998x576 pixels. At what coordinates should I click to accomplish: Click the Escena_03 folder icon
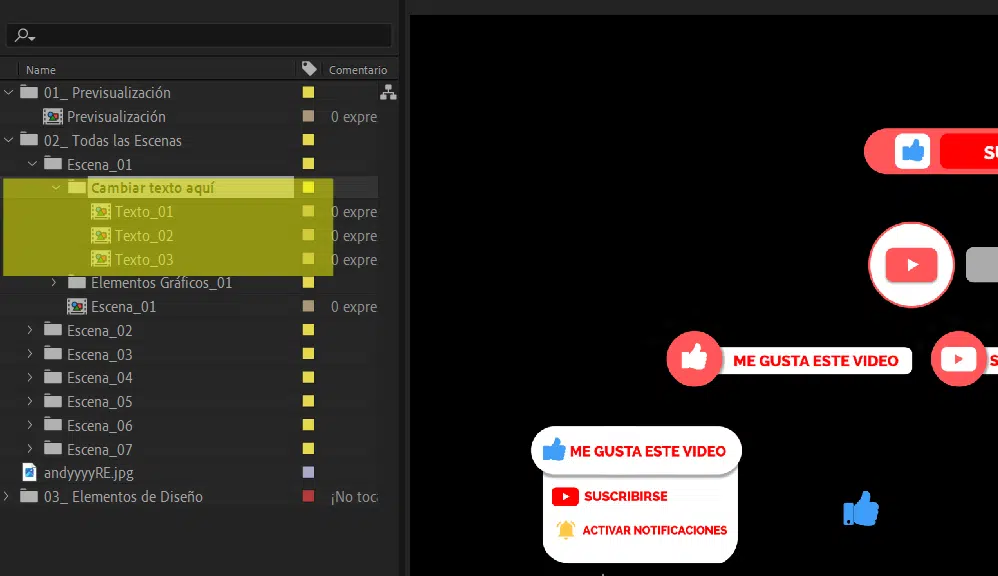click(53, 353)
